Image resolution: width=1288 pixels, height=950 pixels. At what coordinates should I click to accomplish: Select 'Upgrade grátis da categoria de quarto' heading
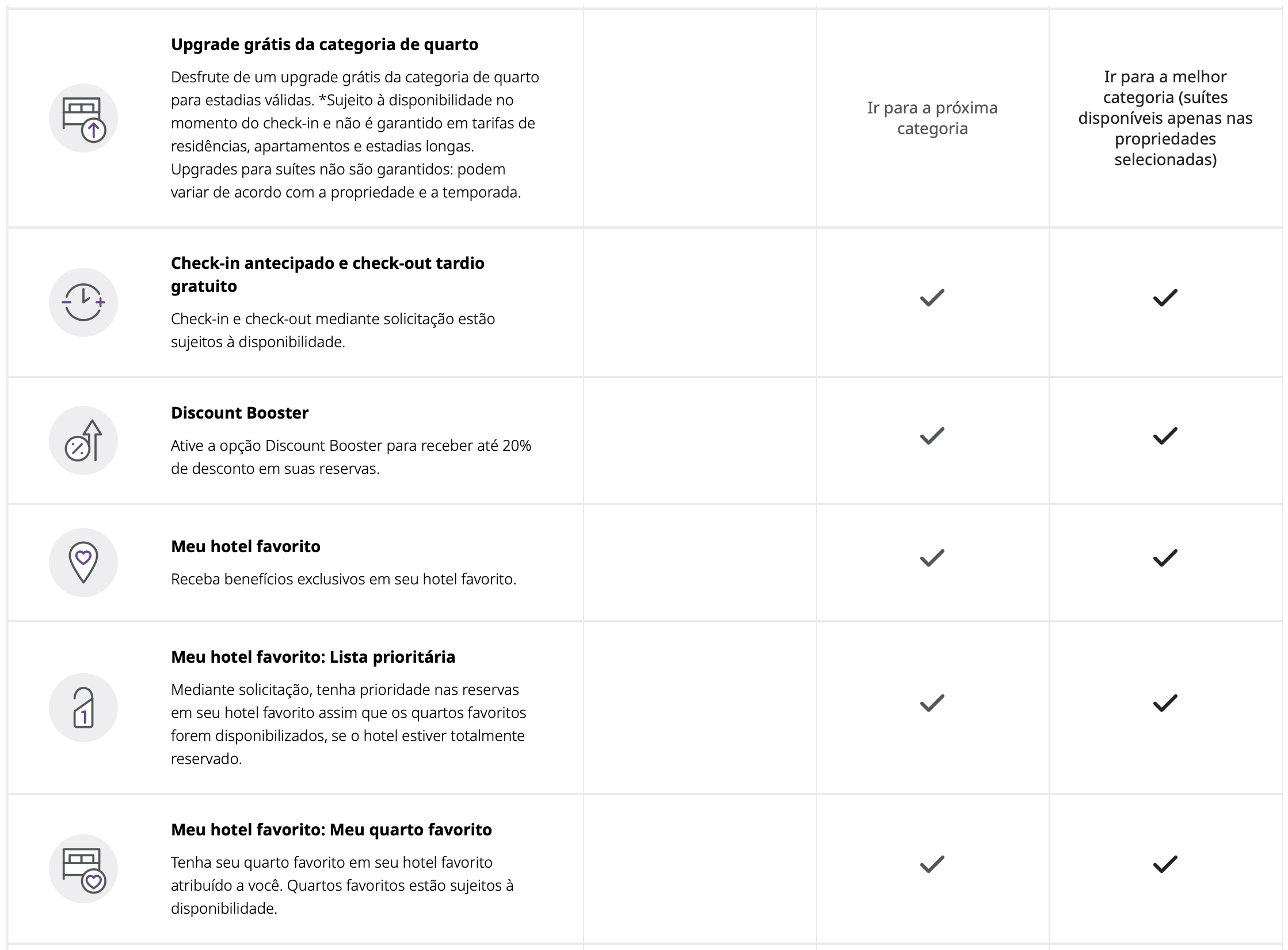[325, 44]
